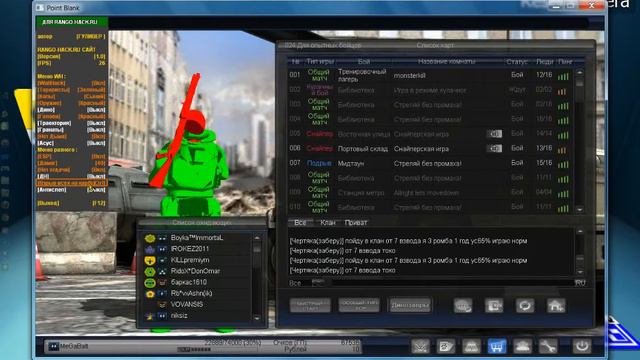640x360 pixels.
Task: Toggle the Гранаты option
Action: (x=71, y=130)
